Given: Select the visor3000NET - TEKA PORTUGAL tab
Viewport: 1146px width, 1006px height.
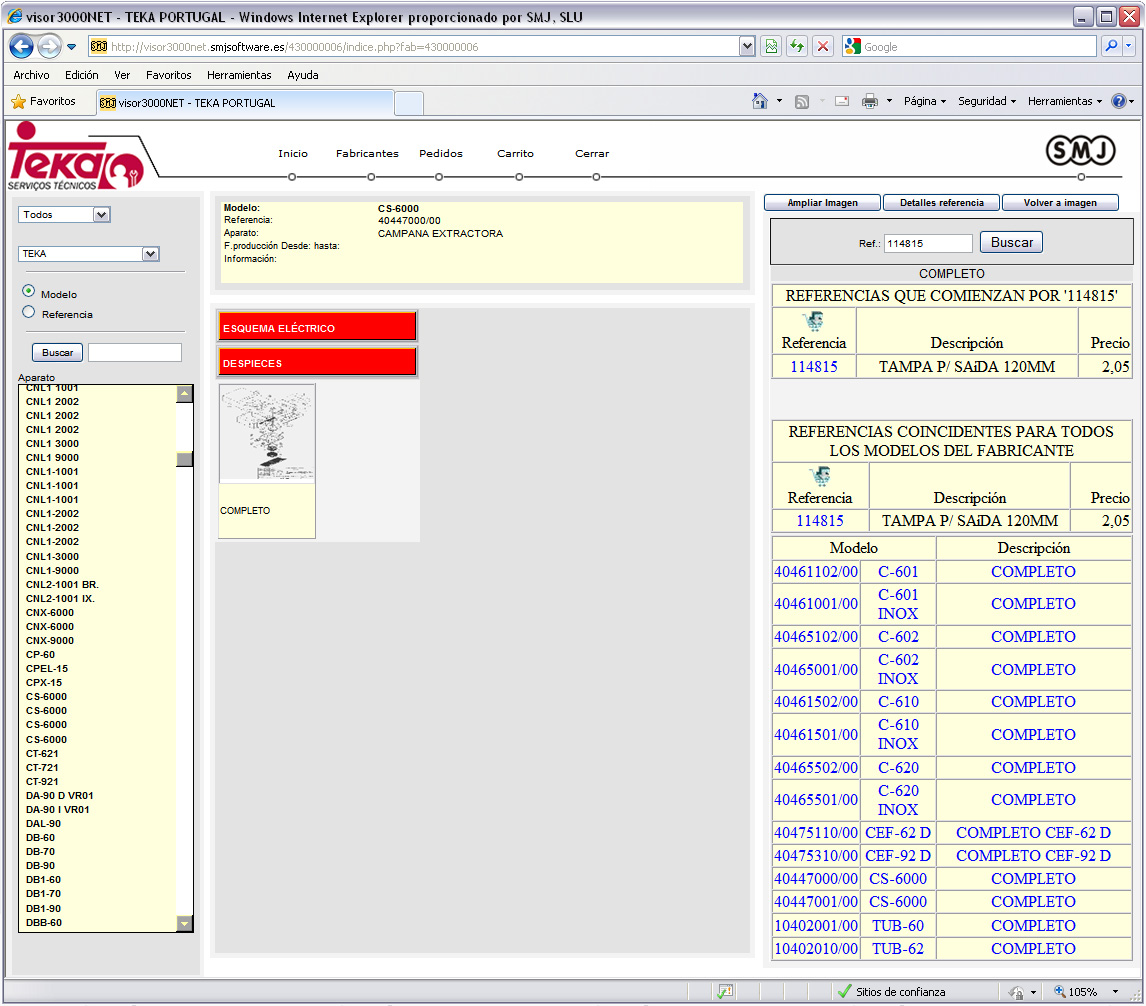Looking at the screenshot, I should [246, 102].
